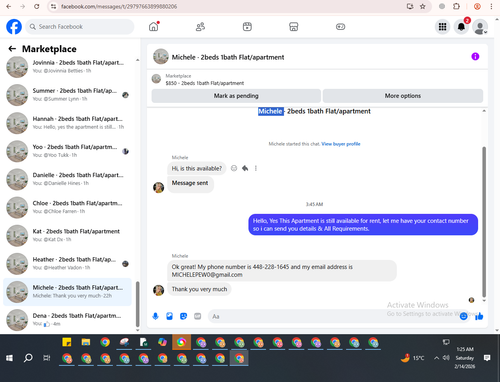Screen dimensions: 500x382
Task: Open the Windows action center notifications
Action: [487, 358]
